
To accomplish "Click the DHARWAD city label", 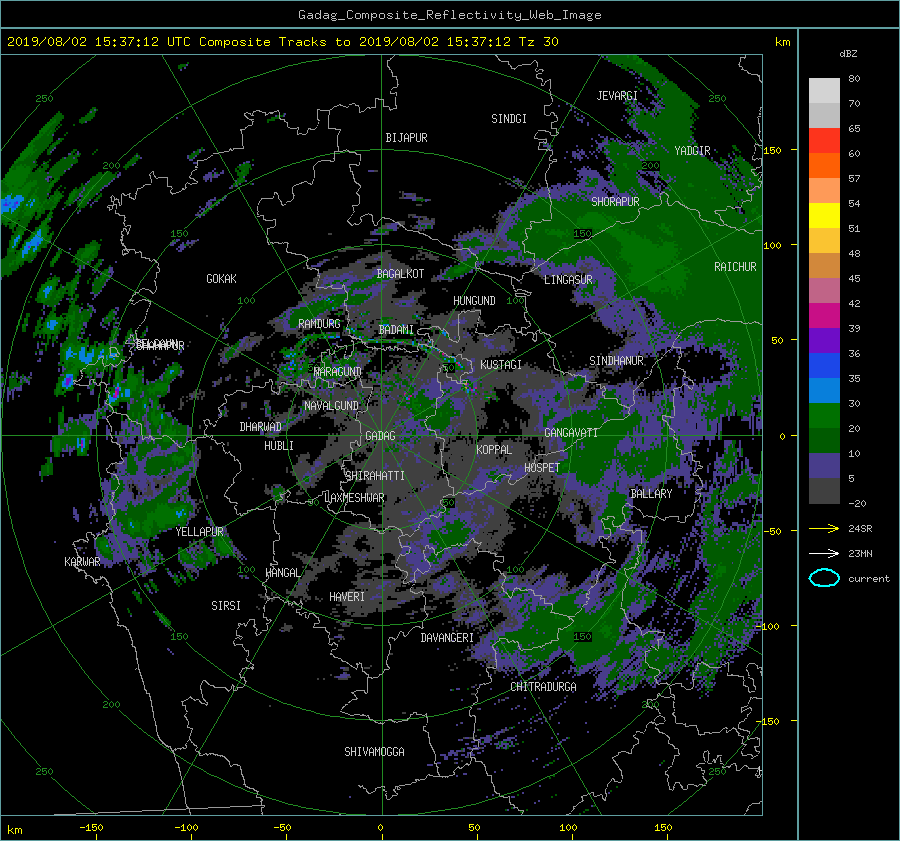I will [260, 427].
